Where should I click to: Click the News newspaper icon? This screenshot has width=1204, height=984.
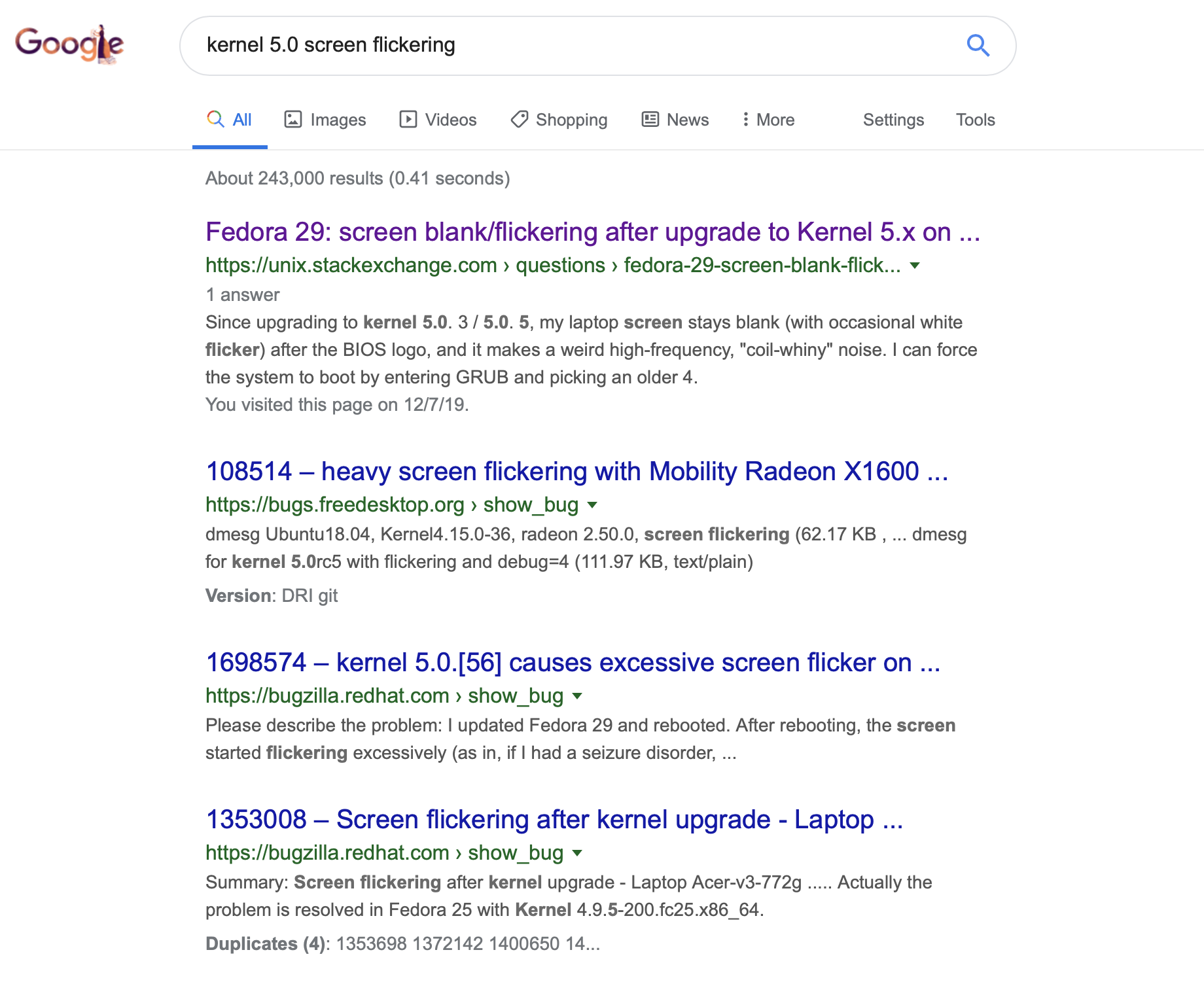click(x=650, y=119)
